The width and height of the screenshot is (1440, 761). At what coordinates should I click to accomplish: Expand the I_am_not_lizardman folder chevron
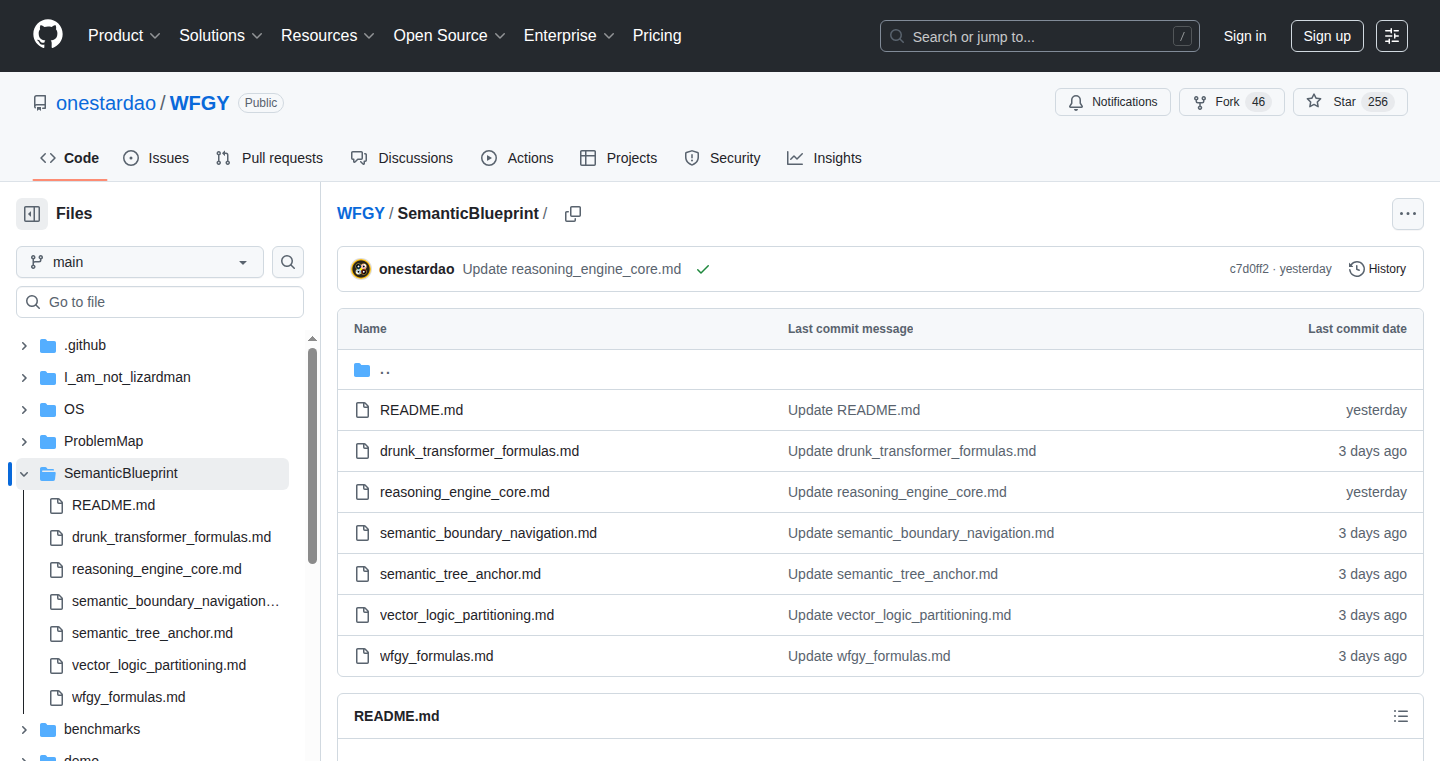tap(24, 377)
